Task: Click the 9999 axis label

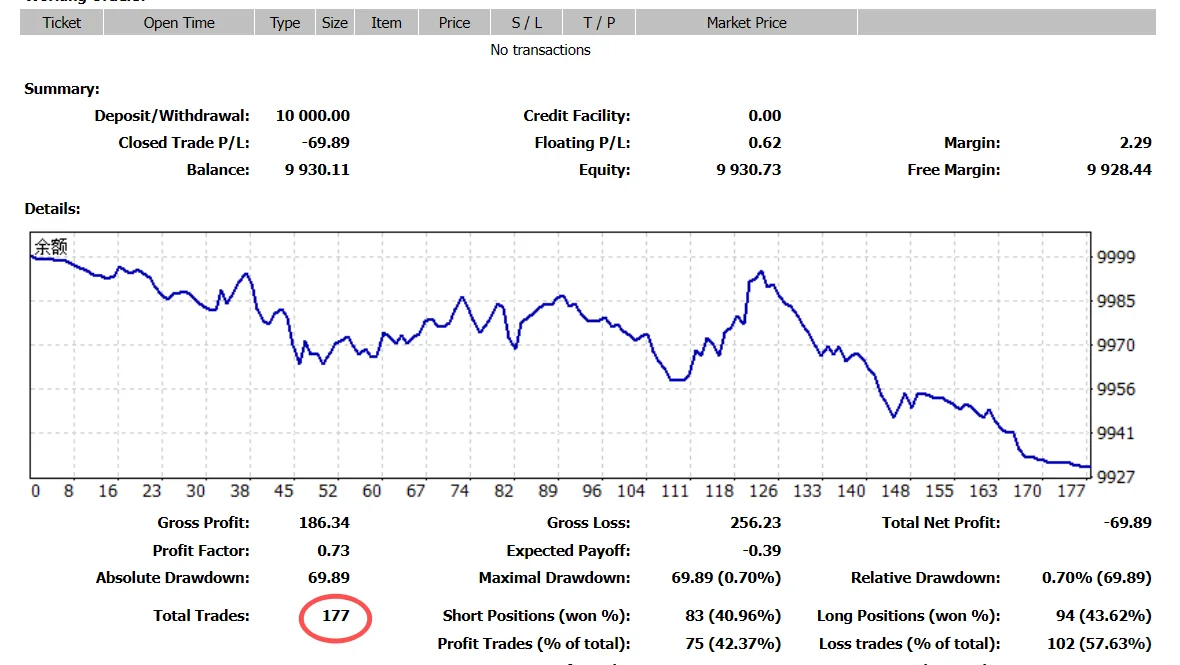Action: click(1115, 257)
